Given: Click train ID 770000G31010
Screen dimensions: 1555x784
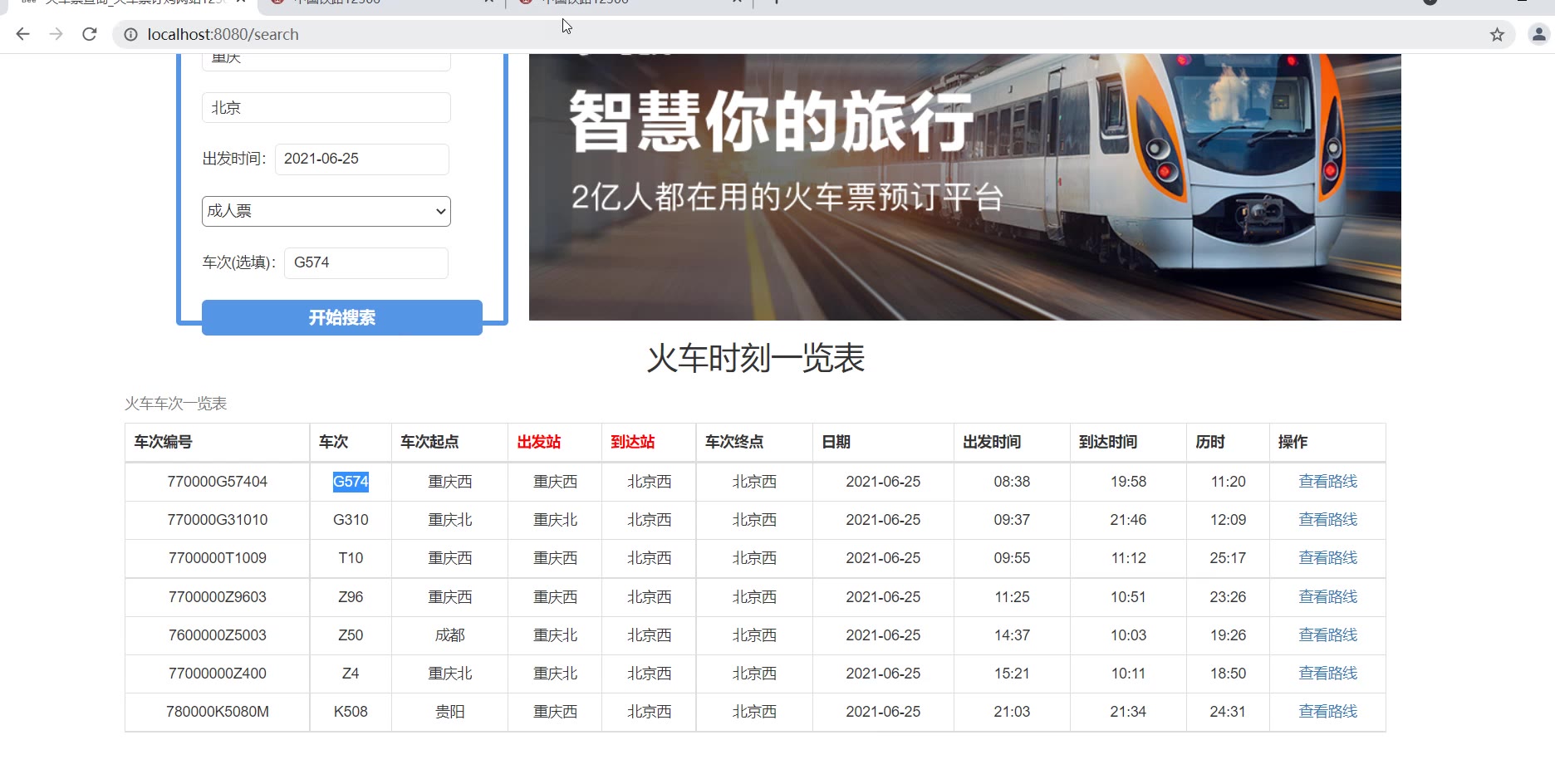Looking at the screenshot, I should click(x=218, y=520).
